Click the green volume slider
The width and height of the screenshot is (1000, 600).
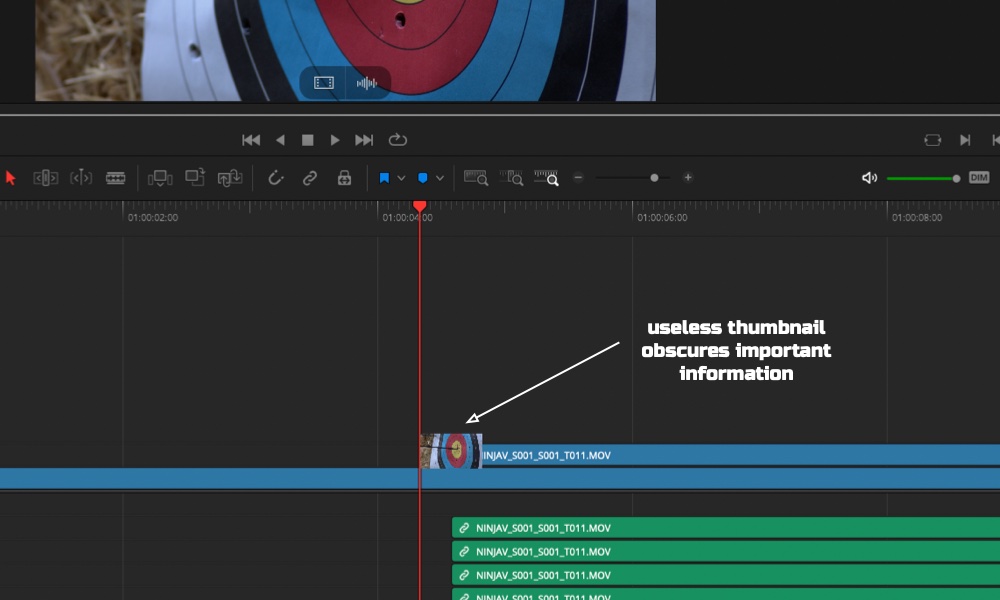[923, 179]
